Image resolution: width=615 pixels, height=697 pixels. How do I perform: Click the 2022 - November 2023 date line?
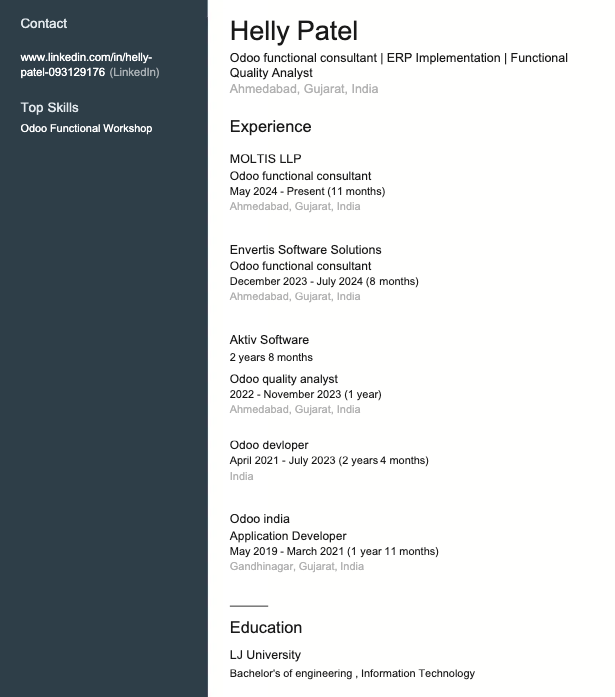pyautogui.click(x=305, y=394)
